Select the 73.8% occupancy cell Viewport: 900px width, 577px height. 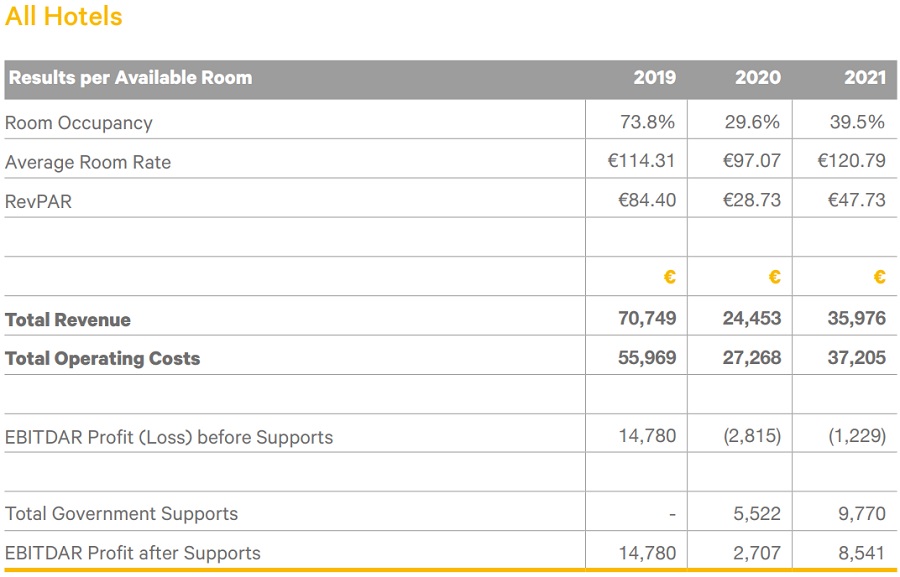pos(647,123)
